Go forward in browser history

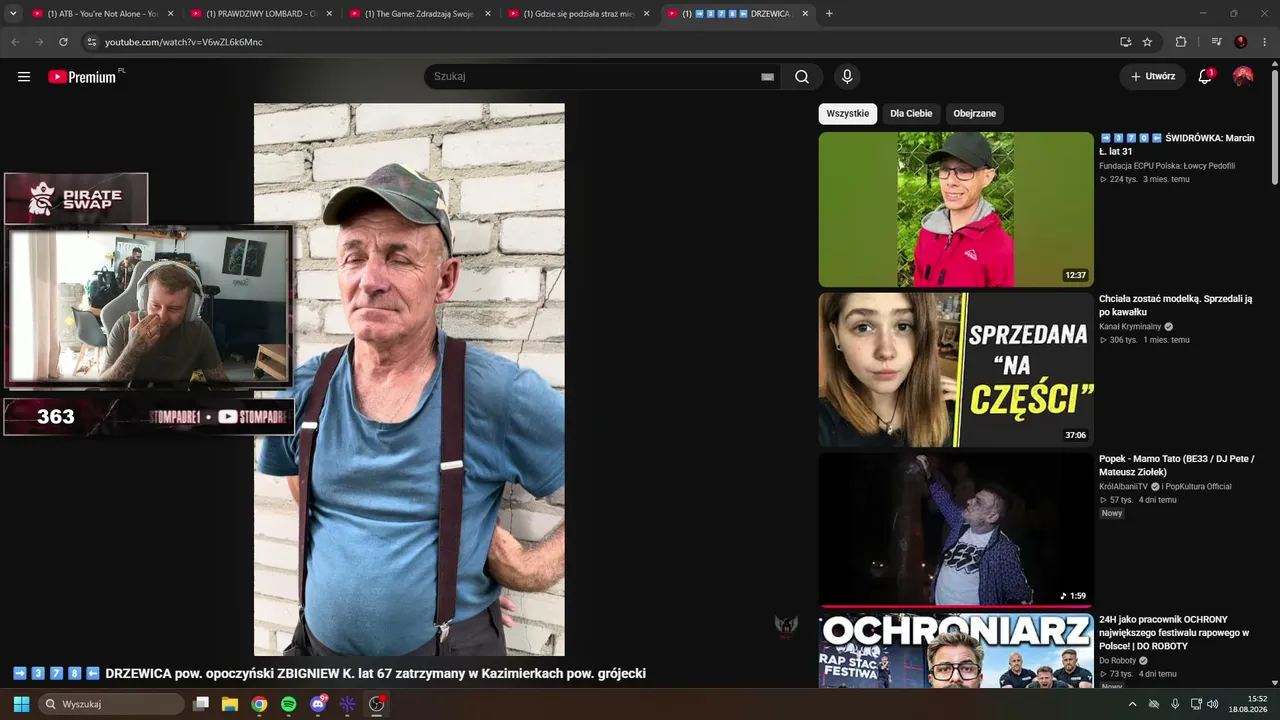point(39,42)
